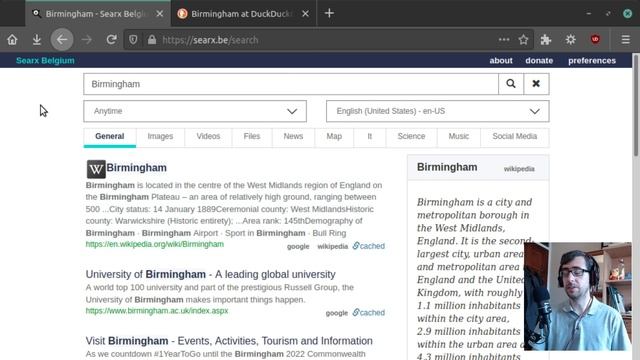This screenshot has height=360, width=640.
Task: Click the gear extension icon
Action: [x=571, y=40]
